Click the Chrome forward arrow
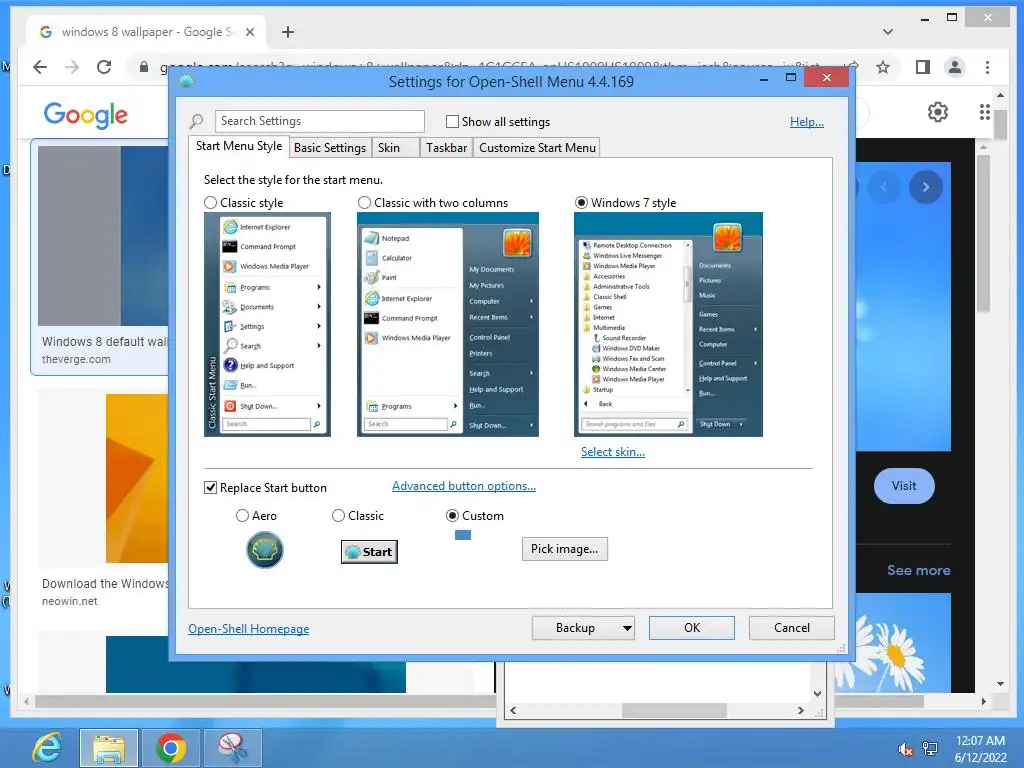The image size is (1024, 768). tap(72, 67)
